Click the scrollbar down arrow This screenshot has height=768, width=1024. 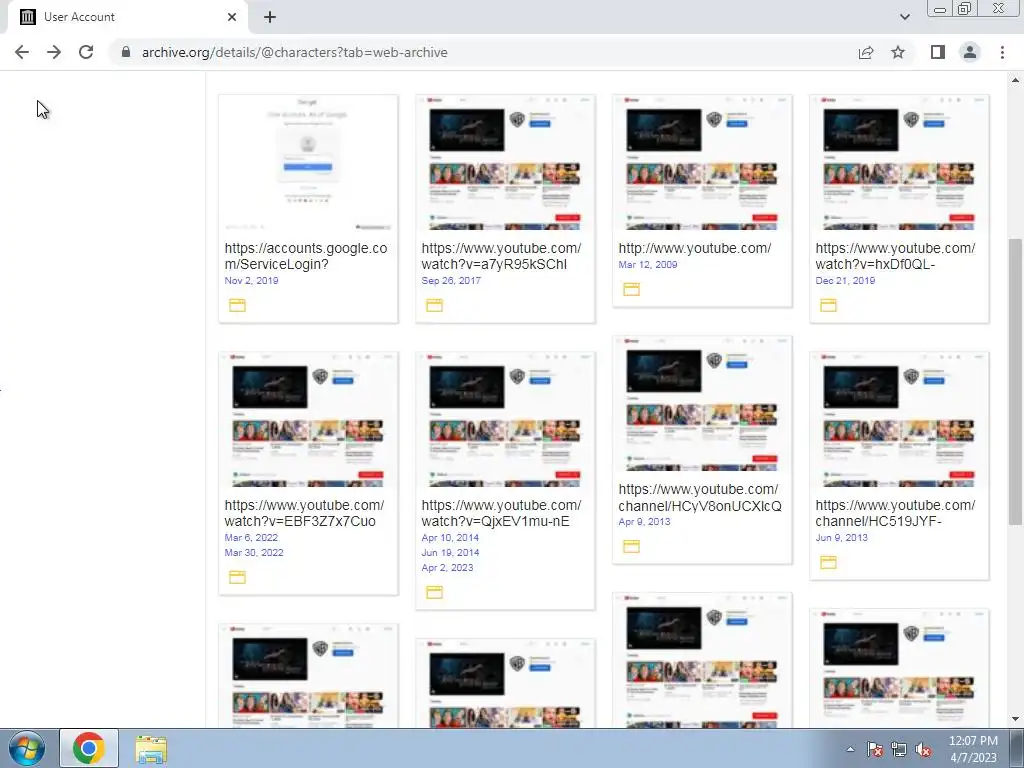tap(1016, 720)
